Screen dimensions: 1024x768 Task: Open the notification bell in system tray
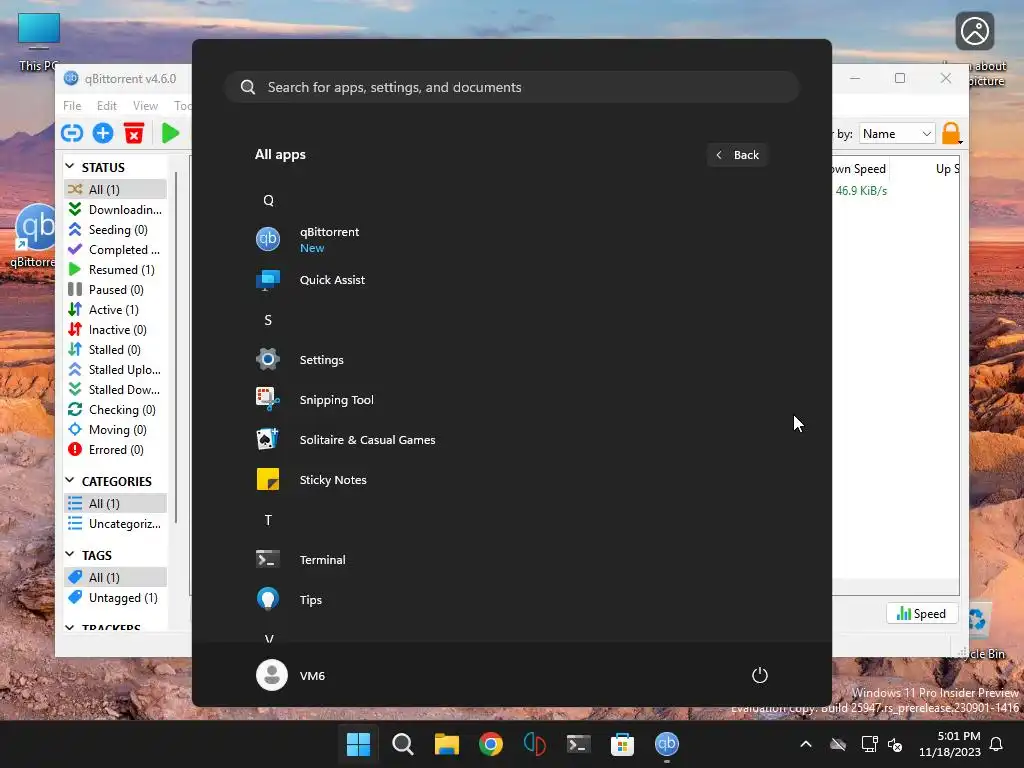click(x=997, y=744)
